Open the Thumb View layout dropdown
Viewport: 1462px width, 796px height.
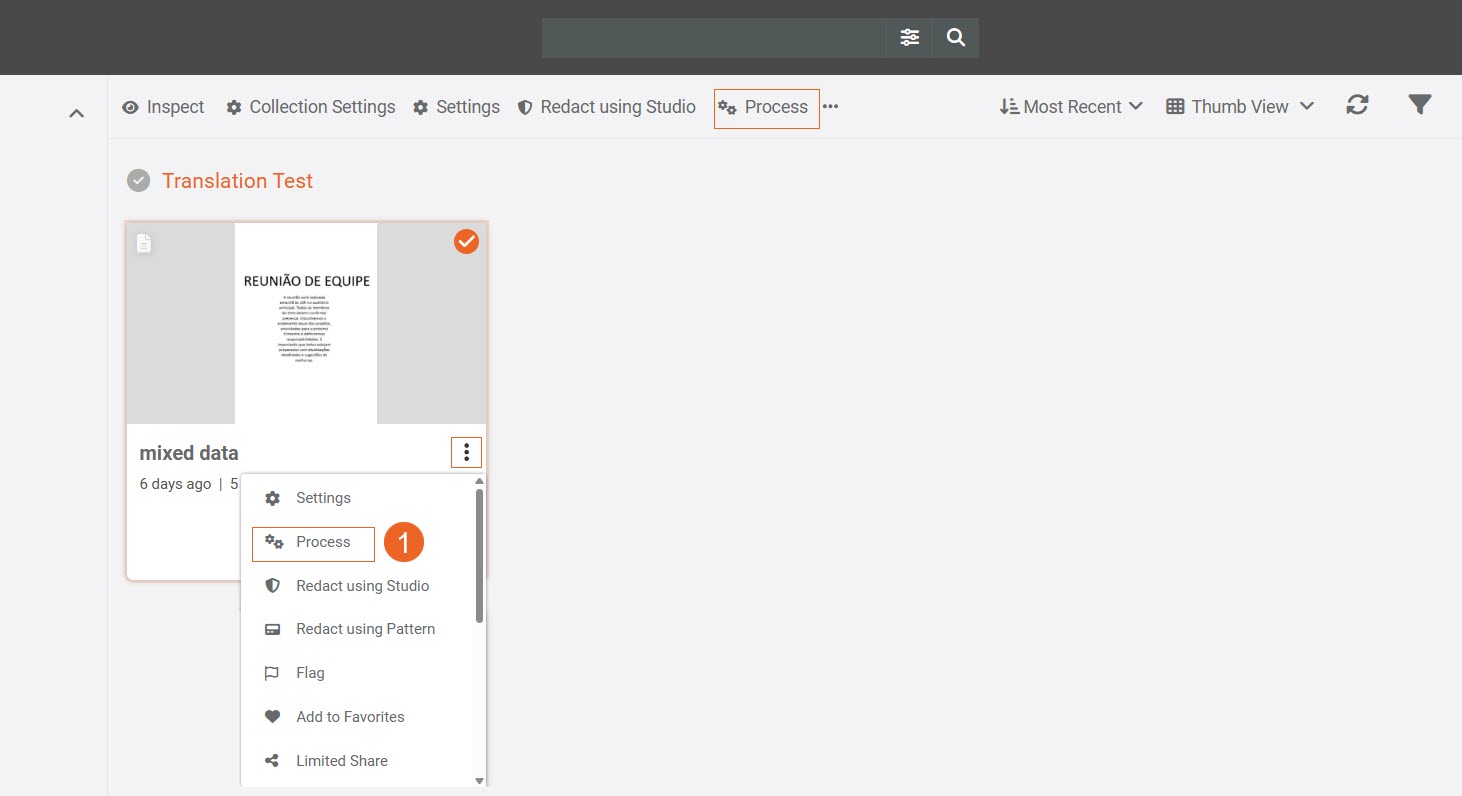[1240, 107]
